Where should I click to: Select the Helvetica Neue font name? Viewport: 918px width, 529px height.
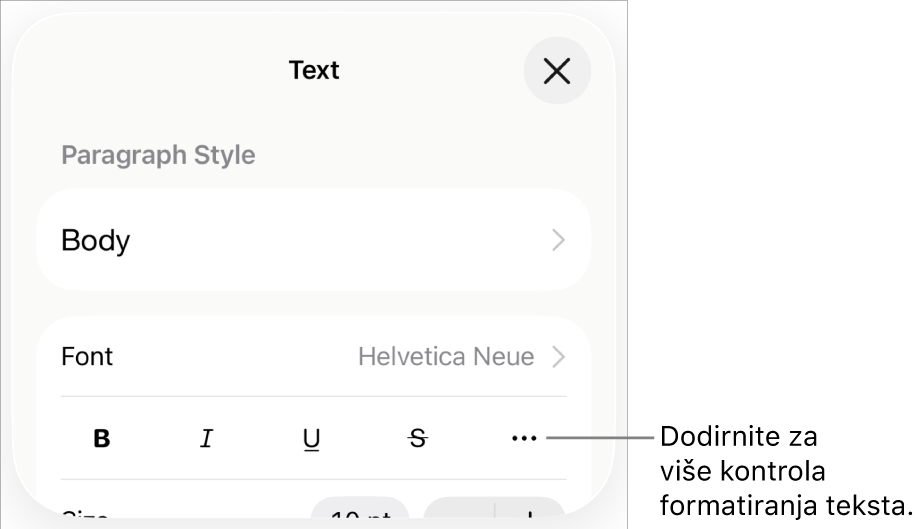446,357
